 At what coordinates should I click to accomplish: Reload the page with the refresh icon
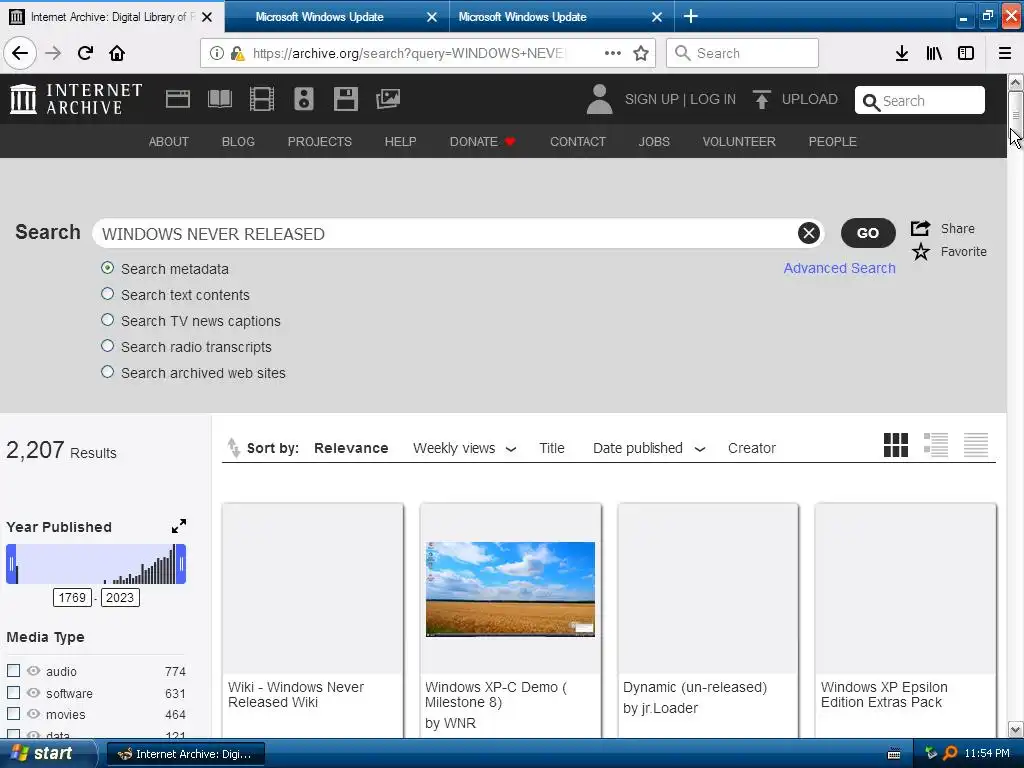click(85, 53)
